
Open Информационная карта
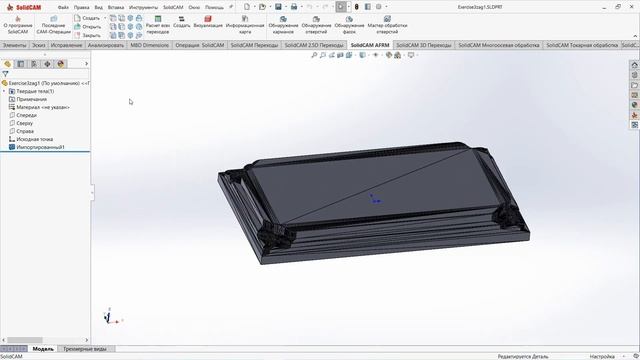click(245, 25)
